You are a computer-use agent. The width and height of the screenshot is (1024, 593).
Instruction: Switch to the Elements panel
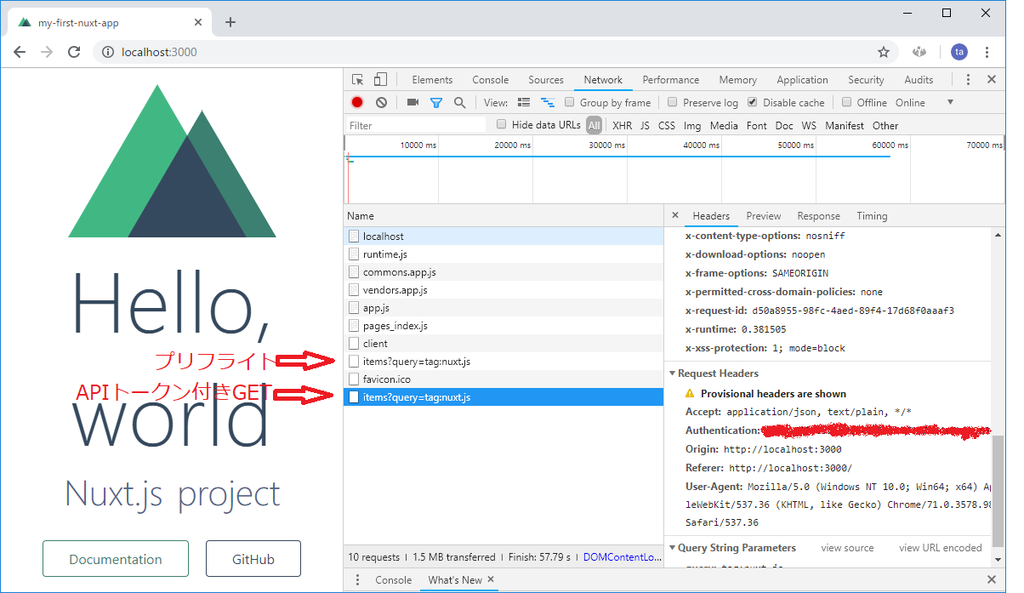pos(432,80)
